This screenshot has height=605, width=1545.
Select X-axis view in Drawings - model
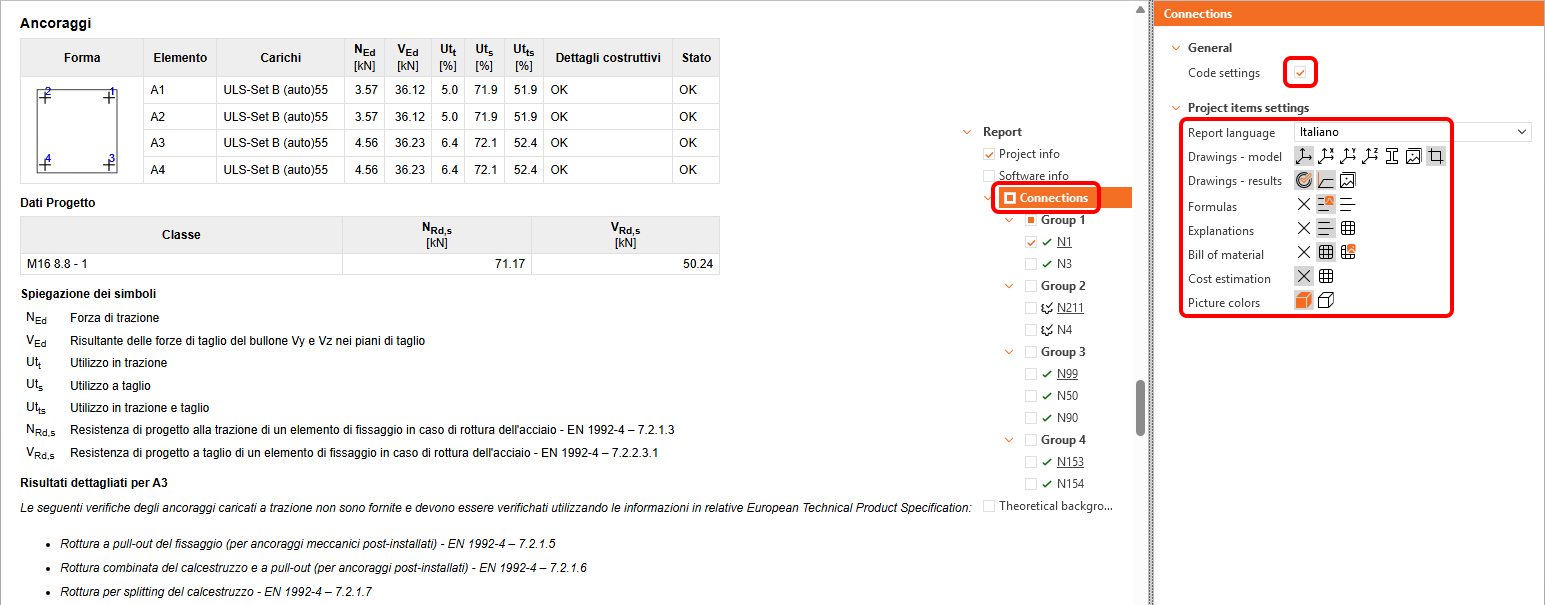[1326, 156]
